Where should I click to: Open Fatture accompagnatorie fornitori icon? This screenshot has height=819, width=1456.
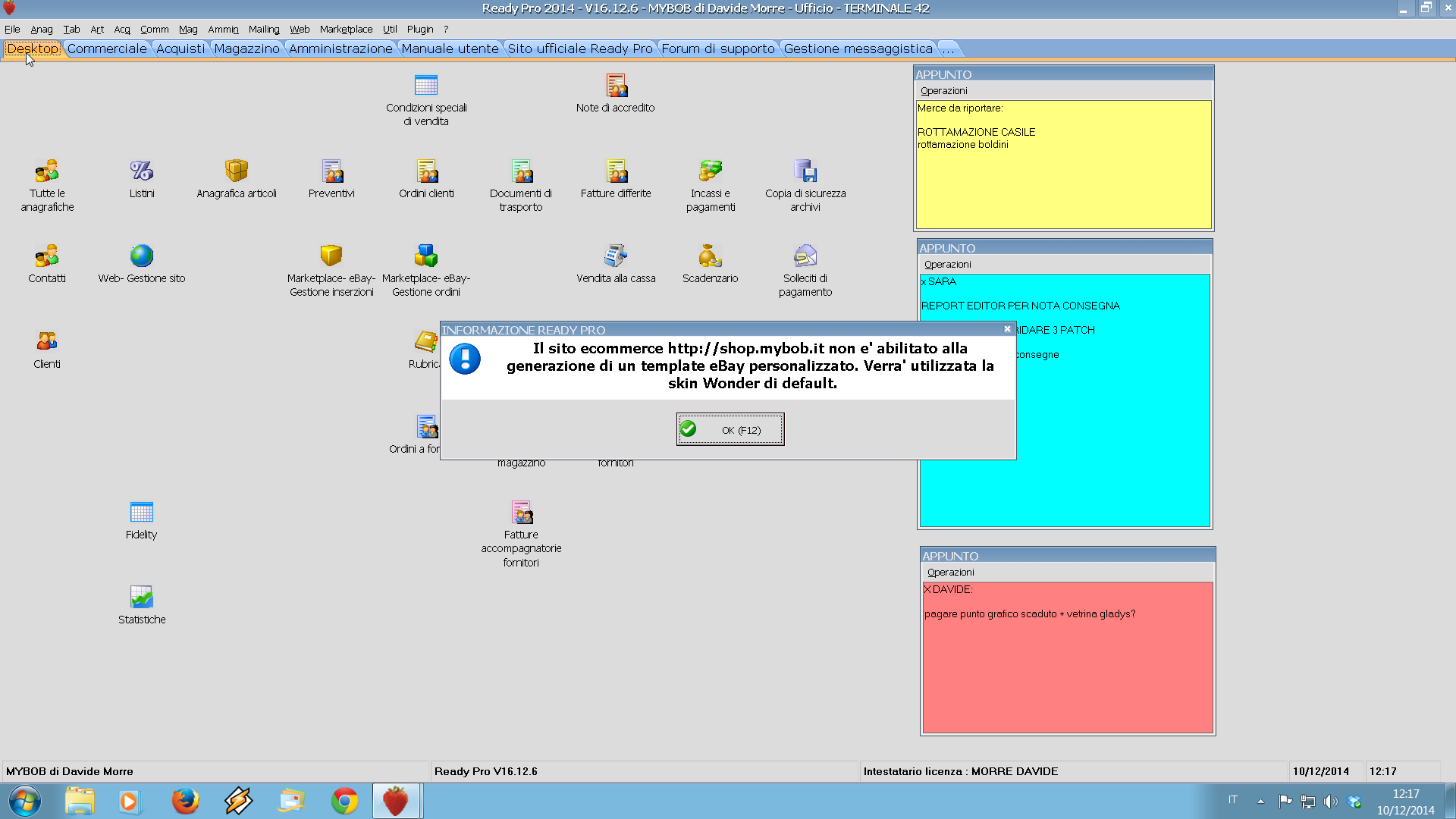(x=521, y=512)
